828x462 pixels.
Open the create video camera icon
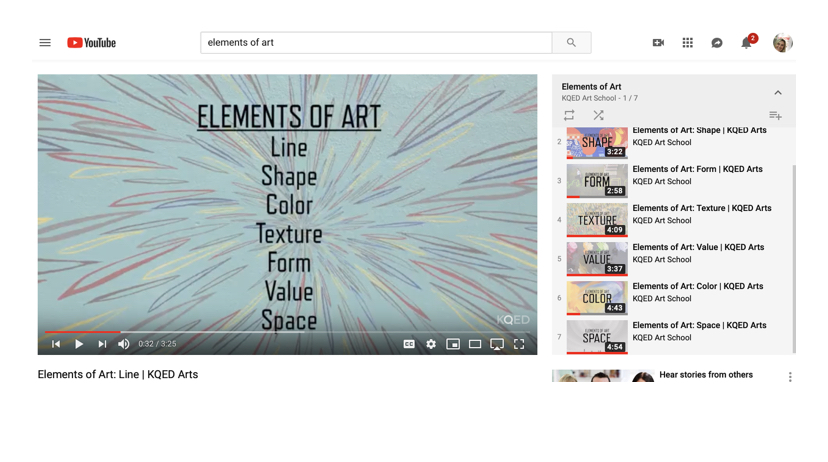click(658, 43)
